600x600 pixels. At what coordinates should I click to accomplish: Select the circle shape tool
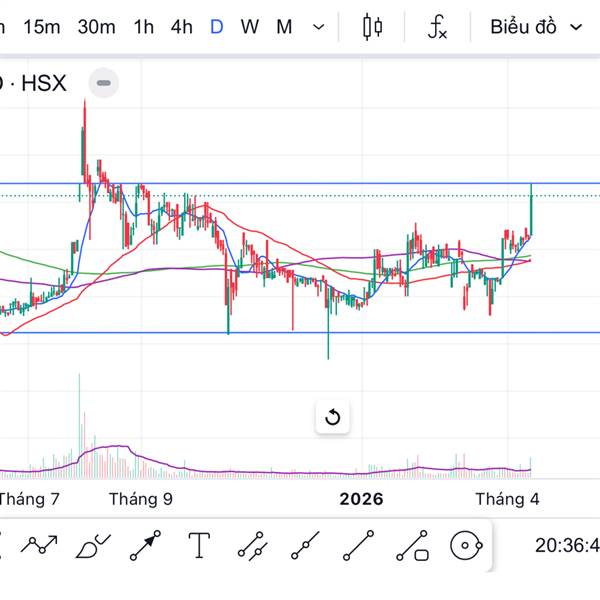(x=466, y=545)
